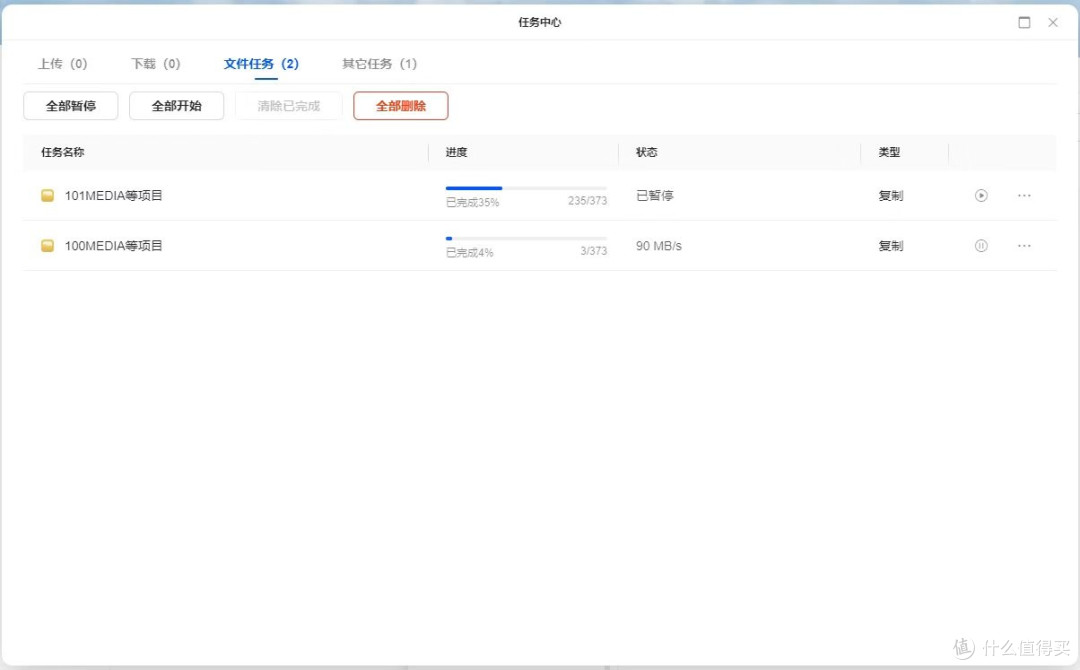Click the 已完成35% label
Viewport: 1080px width, 670px height.
point(472,202)
